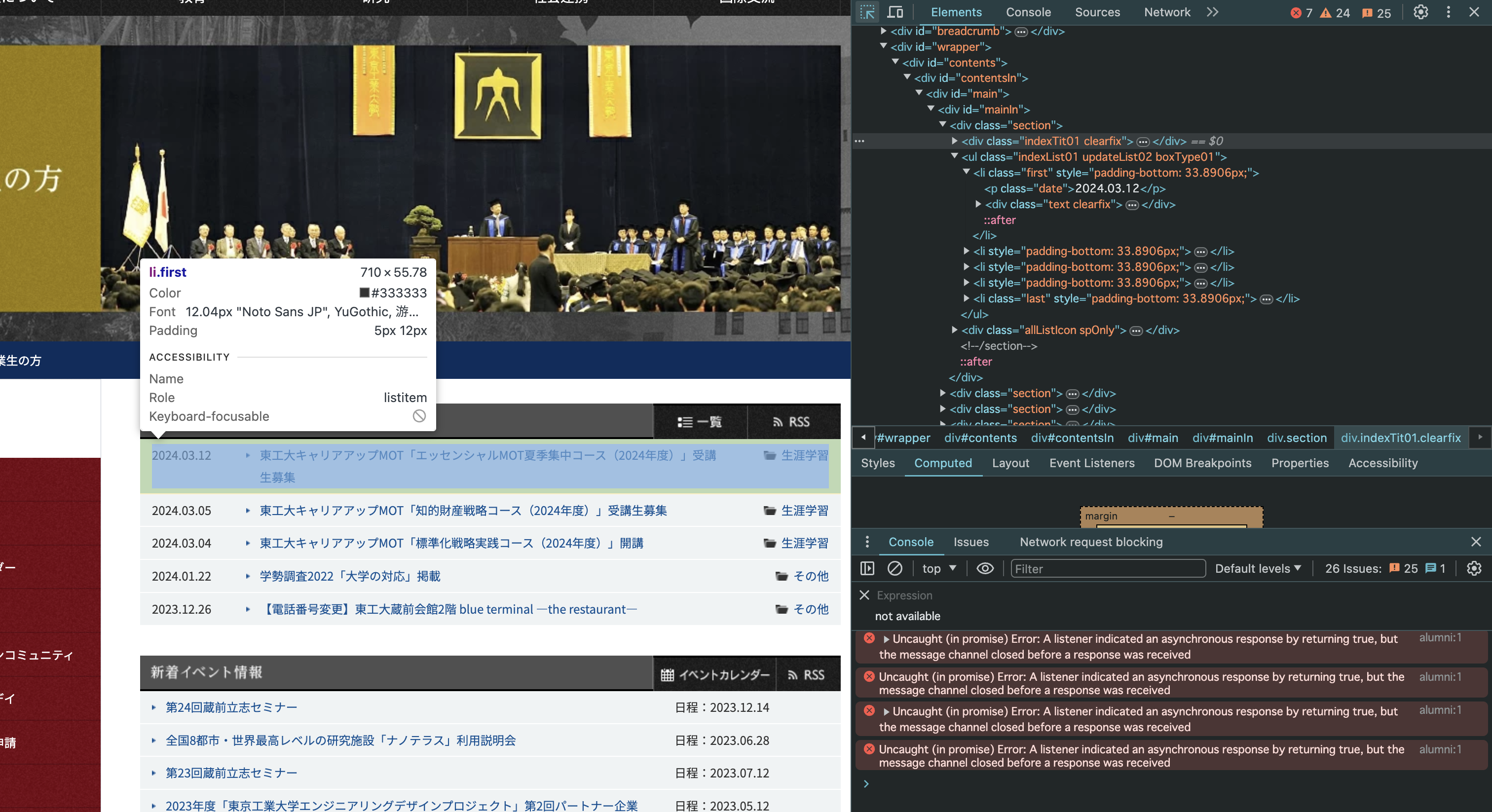Screen dimensions: 1492x812
Task: Click その他 category folder on 2024.01.22 row
Action: 802,576
